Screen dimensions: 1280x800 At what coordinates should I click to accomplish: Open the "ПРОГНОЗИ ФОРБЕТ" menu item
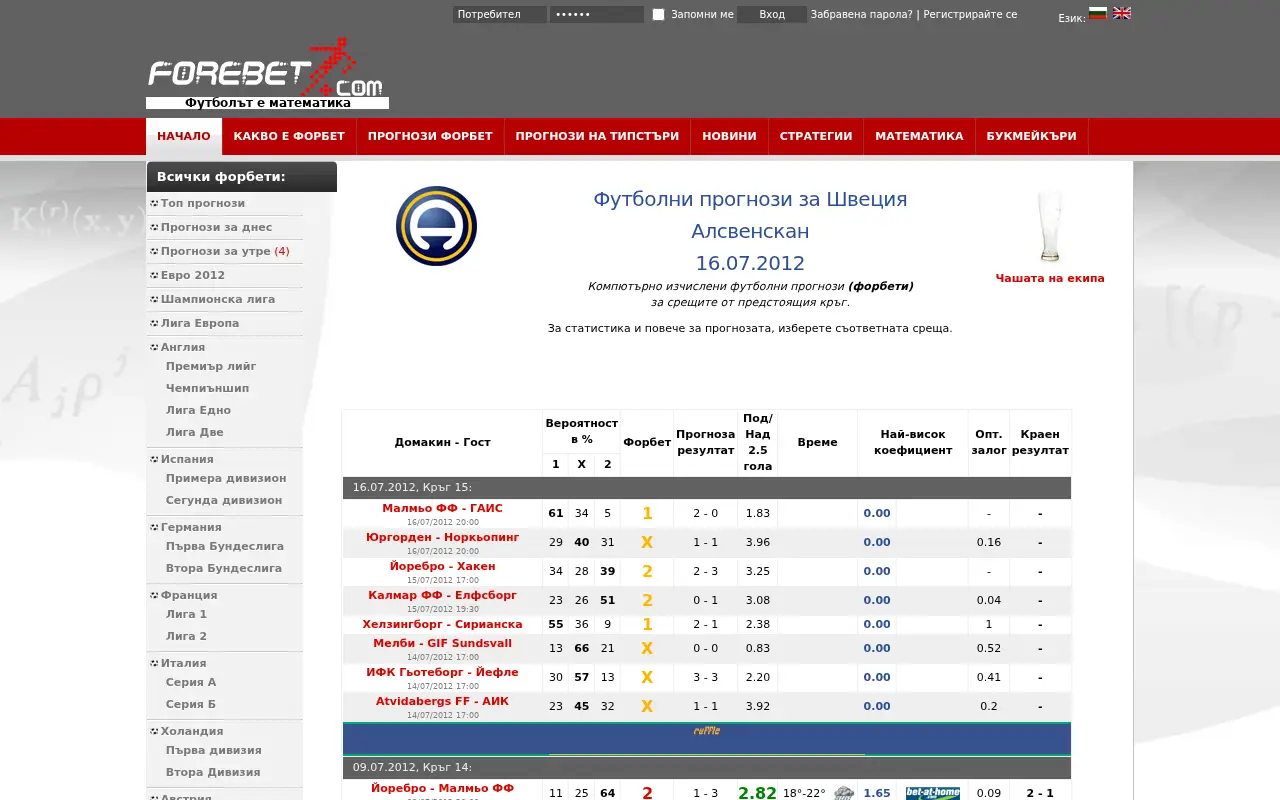(x=430, y=137)
